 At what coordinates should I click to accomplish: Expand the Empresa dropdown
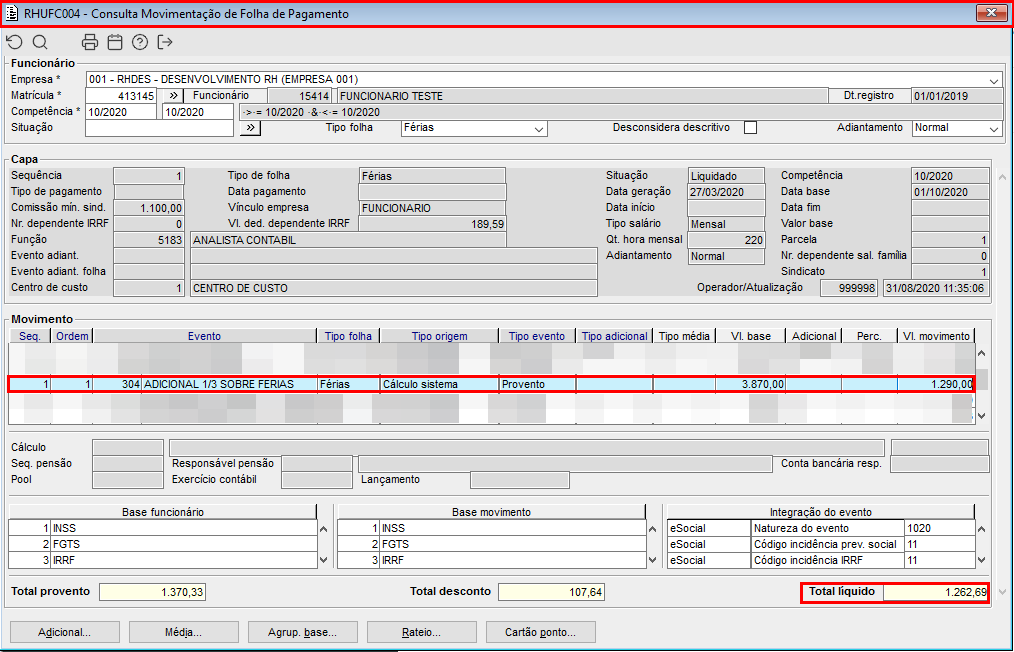click(994, 80)
